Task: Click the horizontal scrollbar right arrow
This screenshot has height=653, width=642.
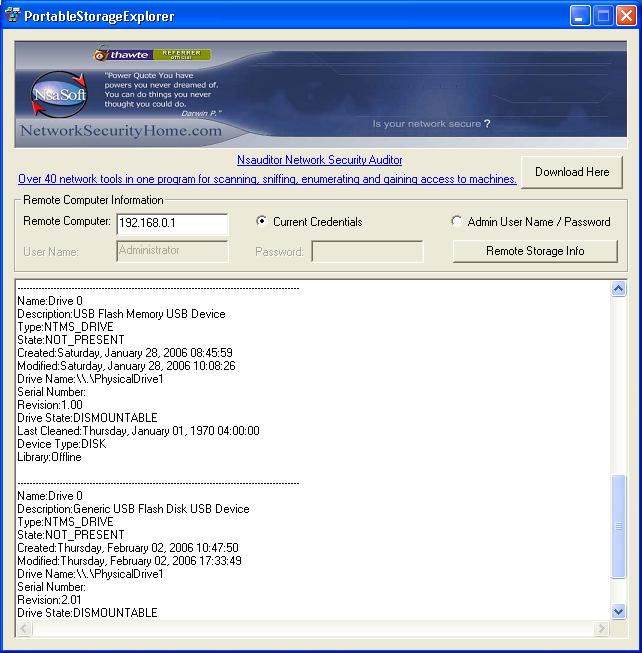Action: click(601, 628)
